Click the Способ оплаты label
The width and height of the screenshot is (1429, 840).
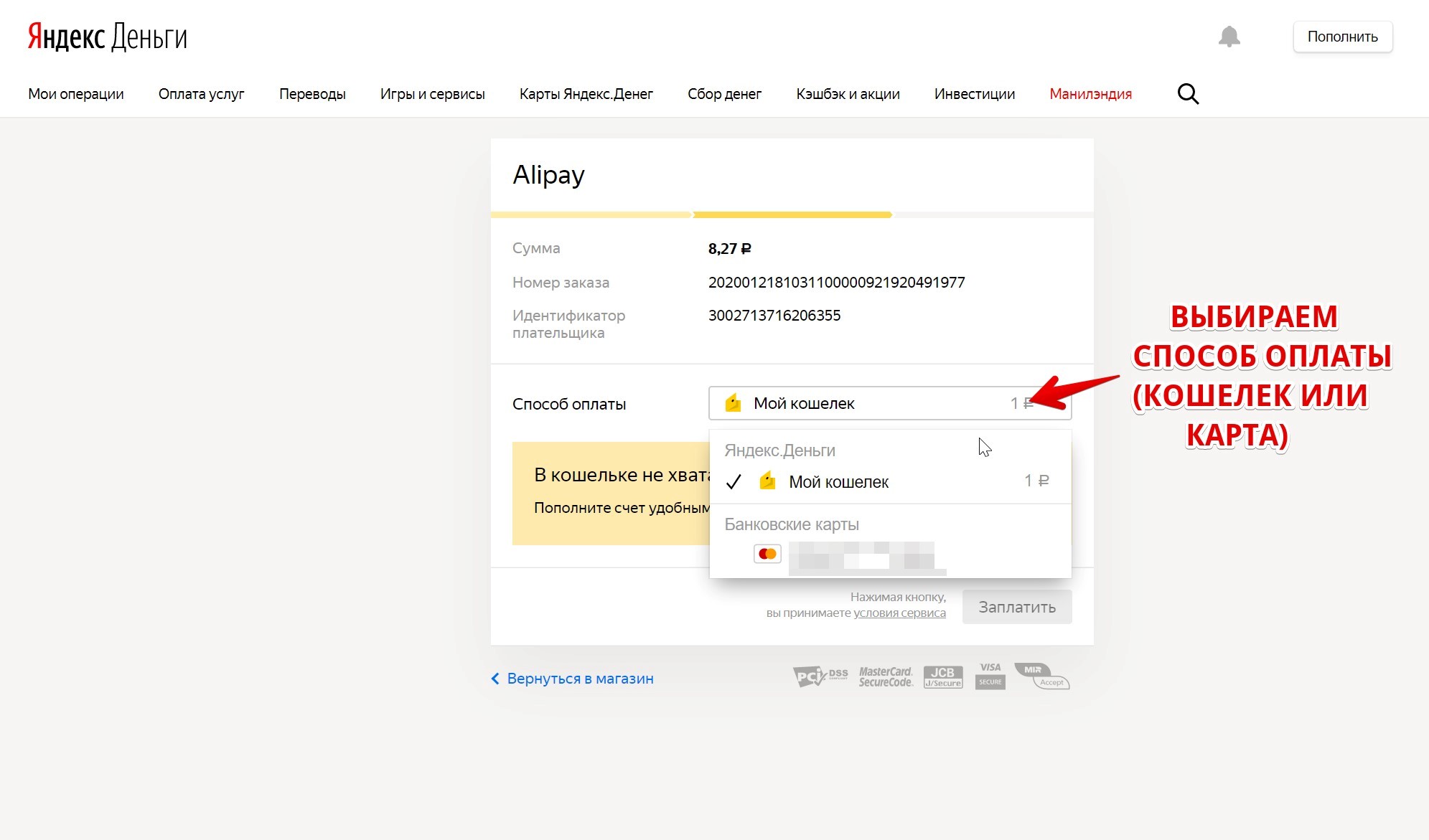tap(569, 404)
